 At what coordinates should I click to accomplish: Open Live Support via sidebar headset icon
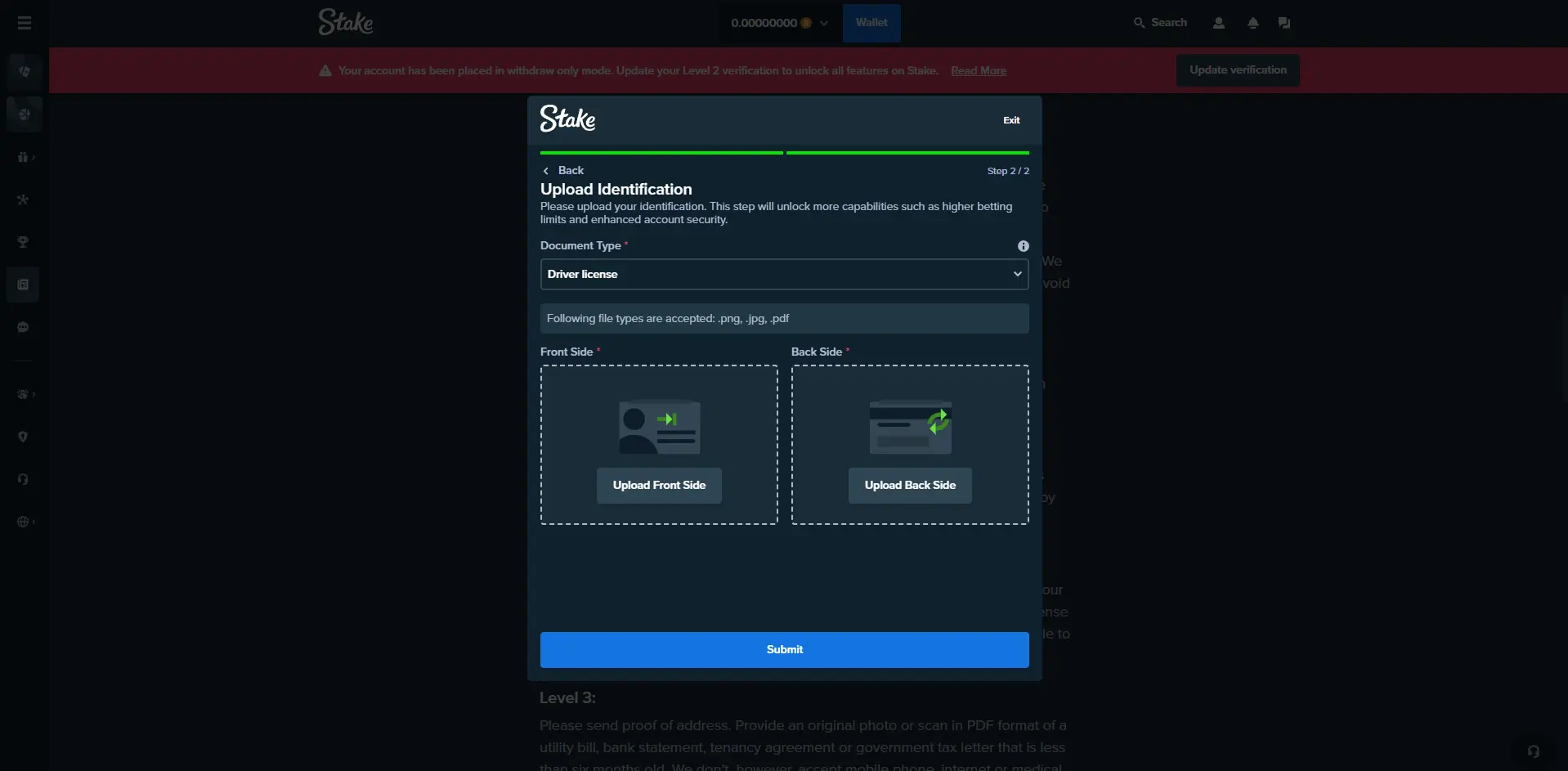[x=23, y=479]
